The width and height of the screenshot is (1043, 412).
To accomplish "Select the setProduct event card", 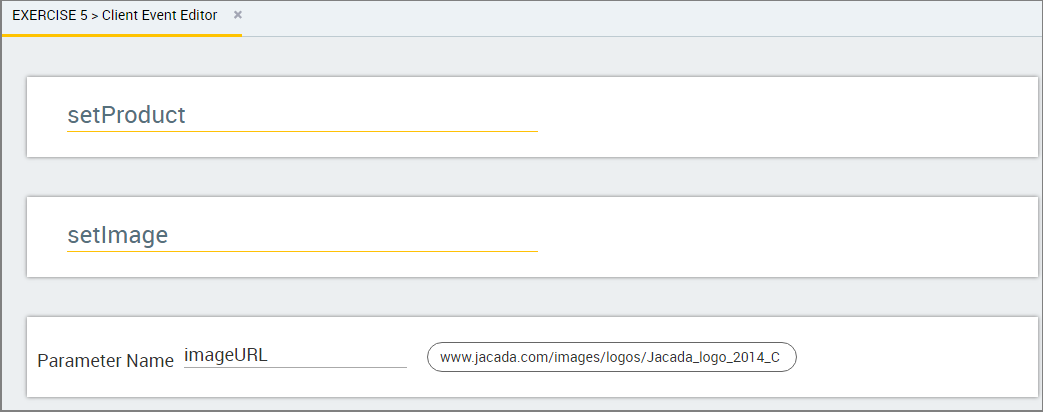I will coord(532,117).
